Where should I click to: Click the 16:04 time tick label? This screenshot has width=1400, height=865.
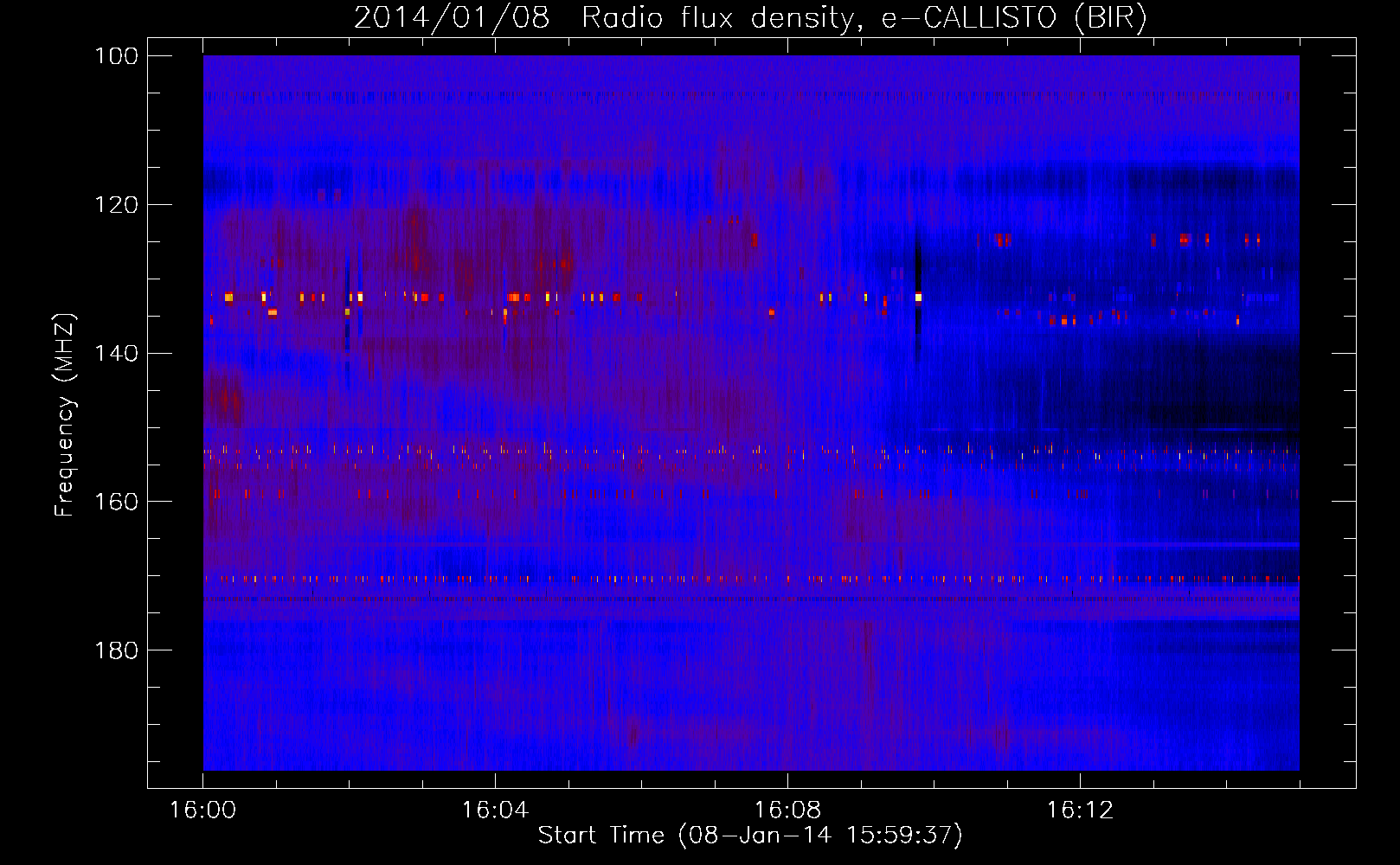pos(495,811)
